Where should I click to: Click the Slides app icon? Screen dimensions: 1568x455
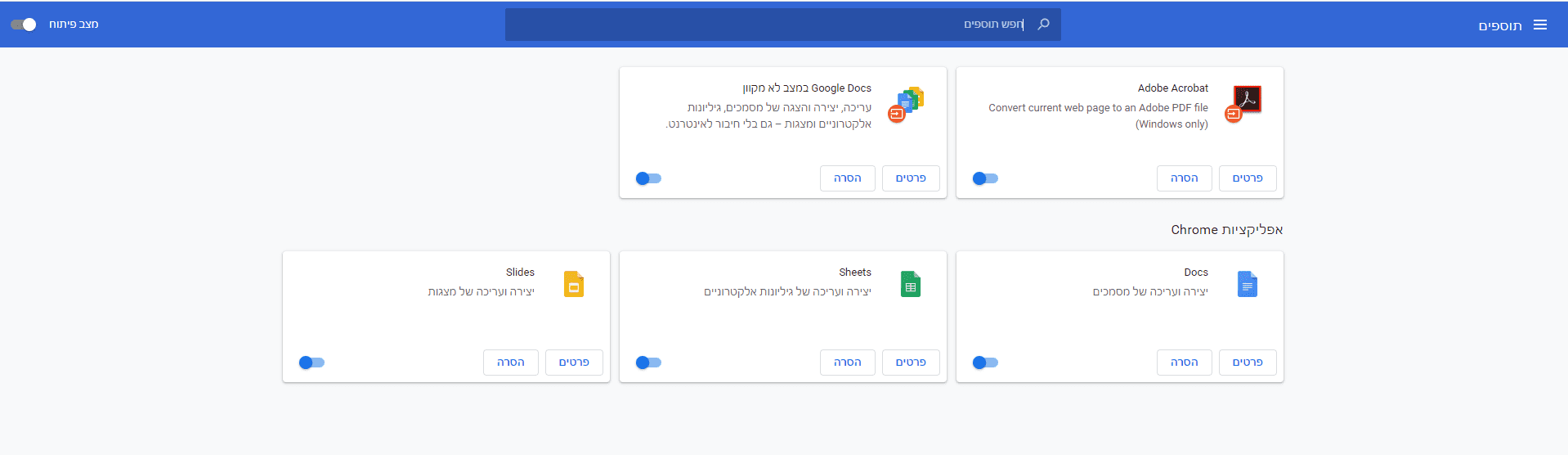point(574,284)
